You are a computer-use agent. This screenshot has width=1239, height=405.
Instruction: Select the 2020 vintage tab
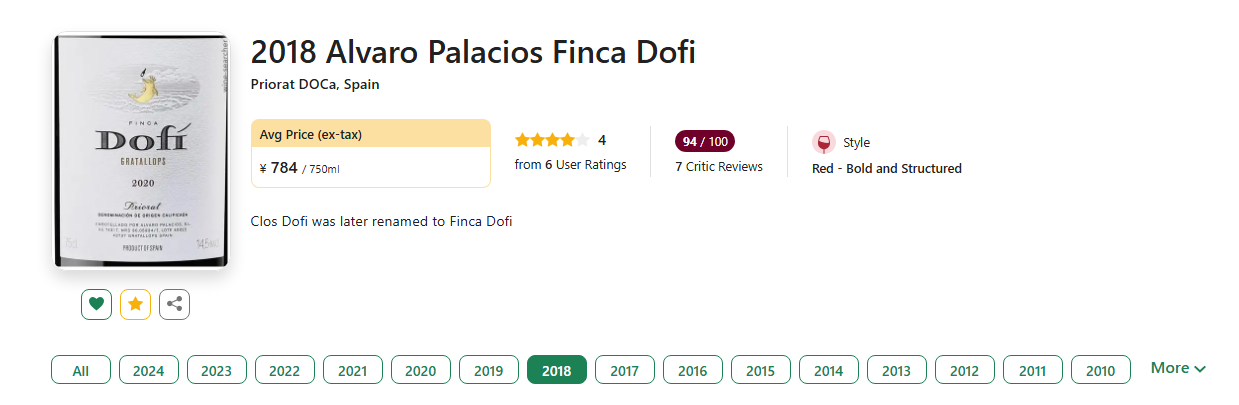tap(421, 370)
